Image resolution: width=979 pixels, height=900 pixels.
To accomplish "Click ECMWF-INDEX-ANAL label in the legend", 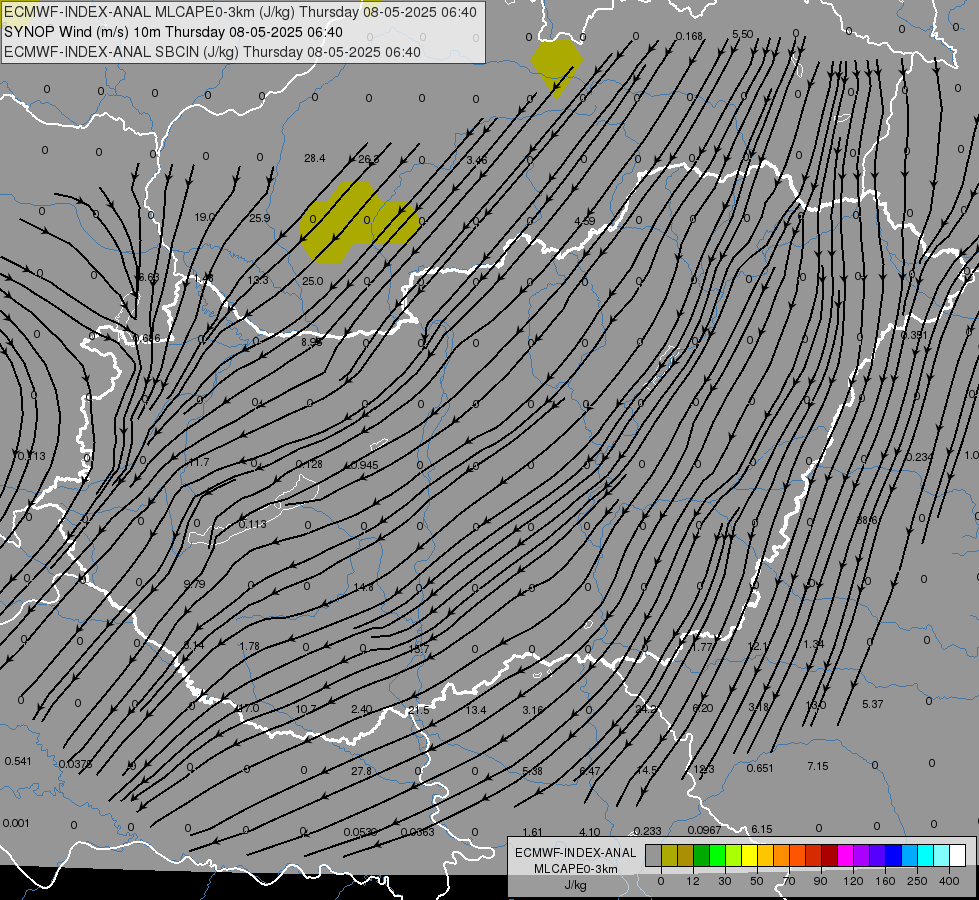I will (x=576, y=853).
